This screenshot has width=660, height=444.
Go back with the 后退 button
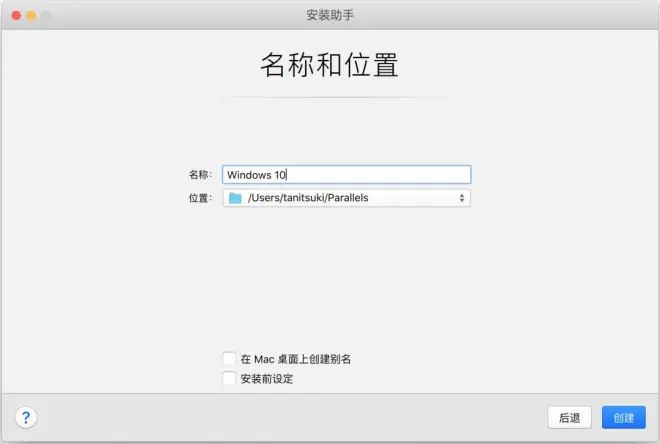[570, 417]
